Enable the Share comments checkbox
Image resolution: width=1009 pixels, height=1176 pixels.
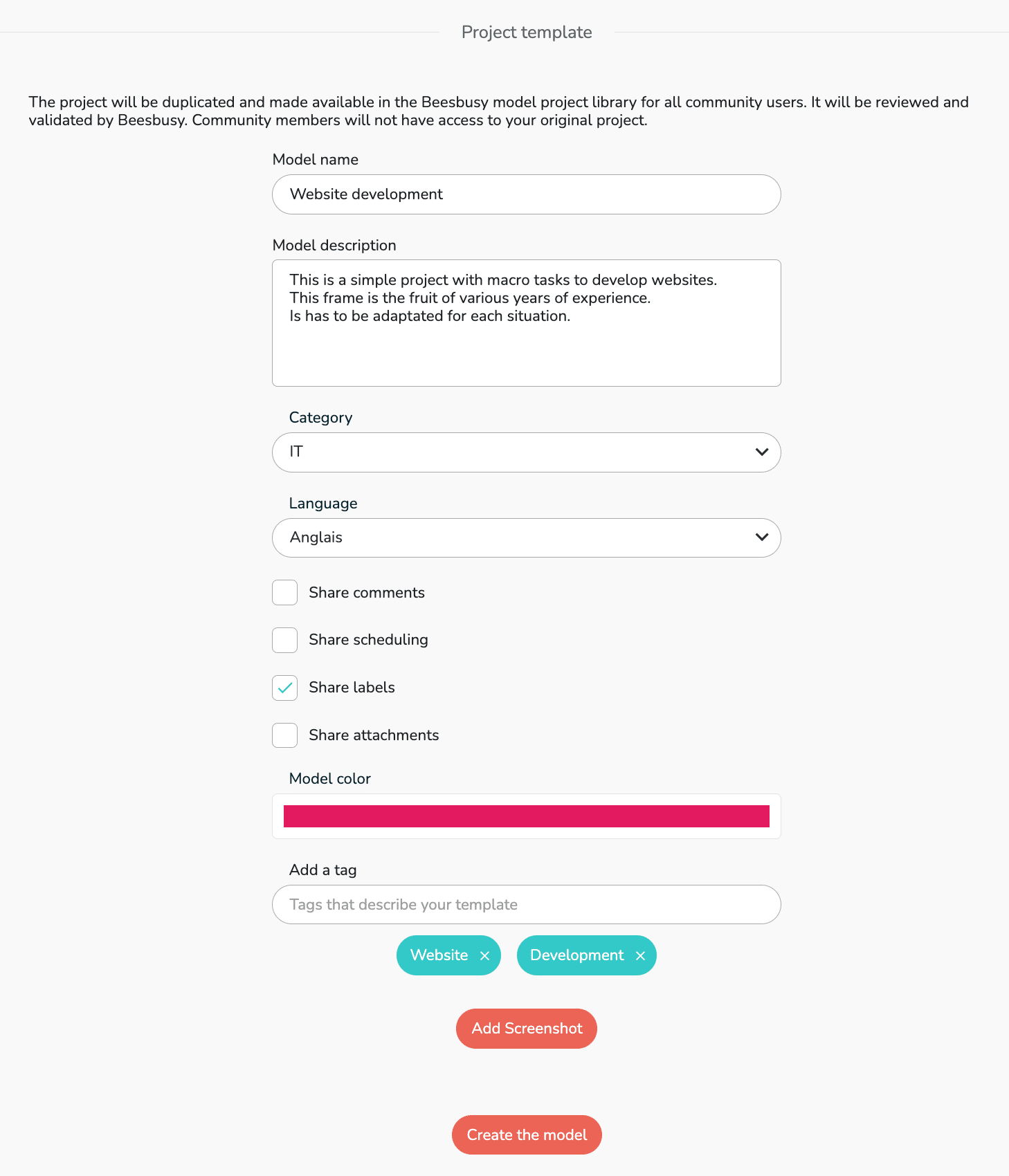point(284,593)
